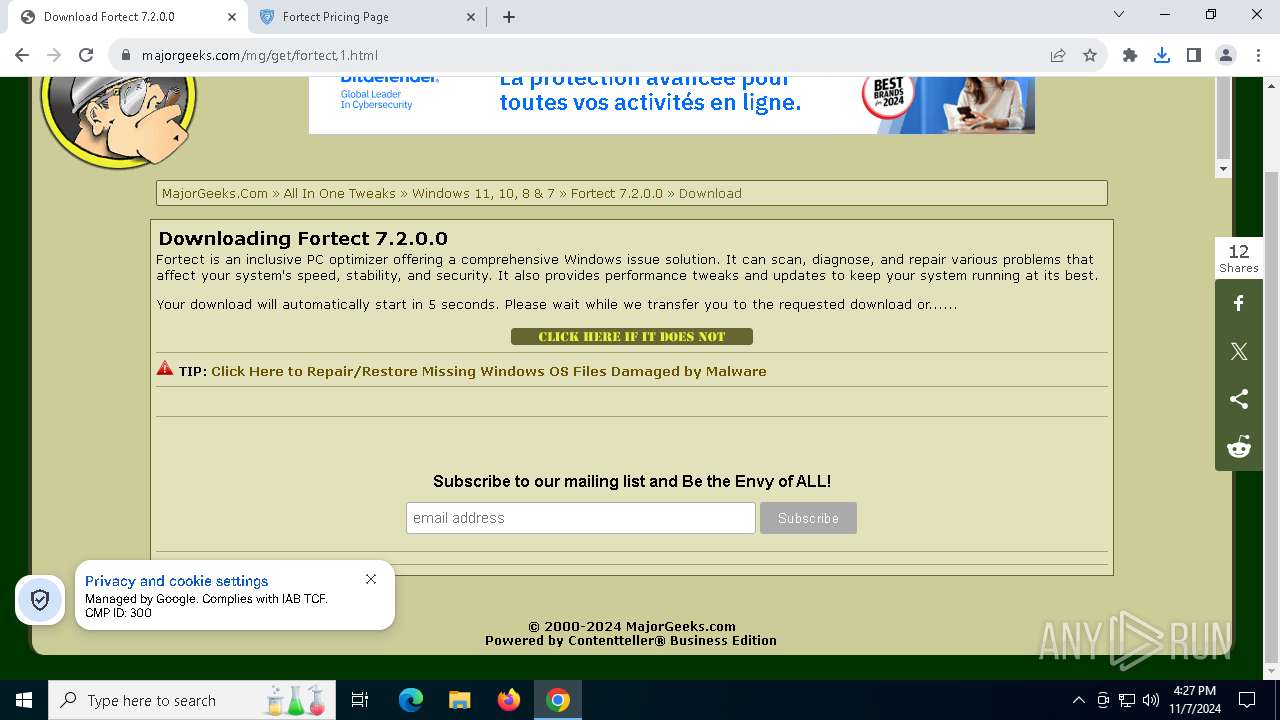Launch Microsoft Edge from taskbar

pos(411,700)
